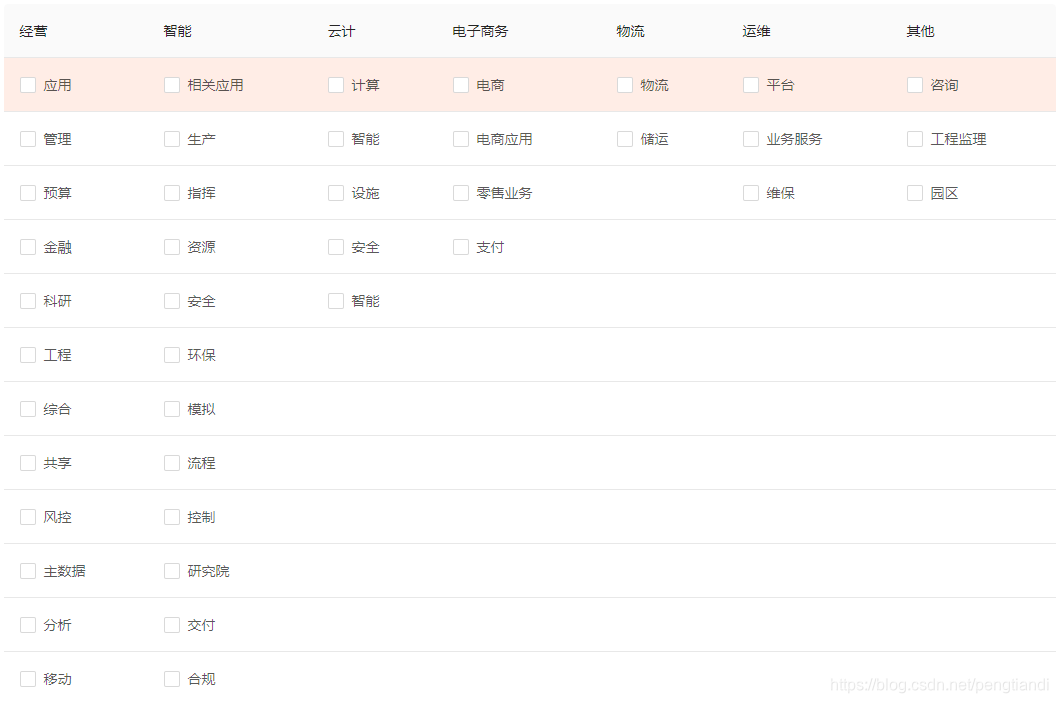Tick the 物流 checkbox in highlighted row
Viewport: 1058px width, 703px height.
click(x=625, y=85)
